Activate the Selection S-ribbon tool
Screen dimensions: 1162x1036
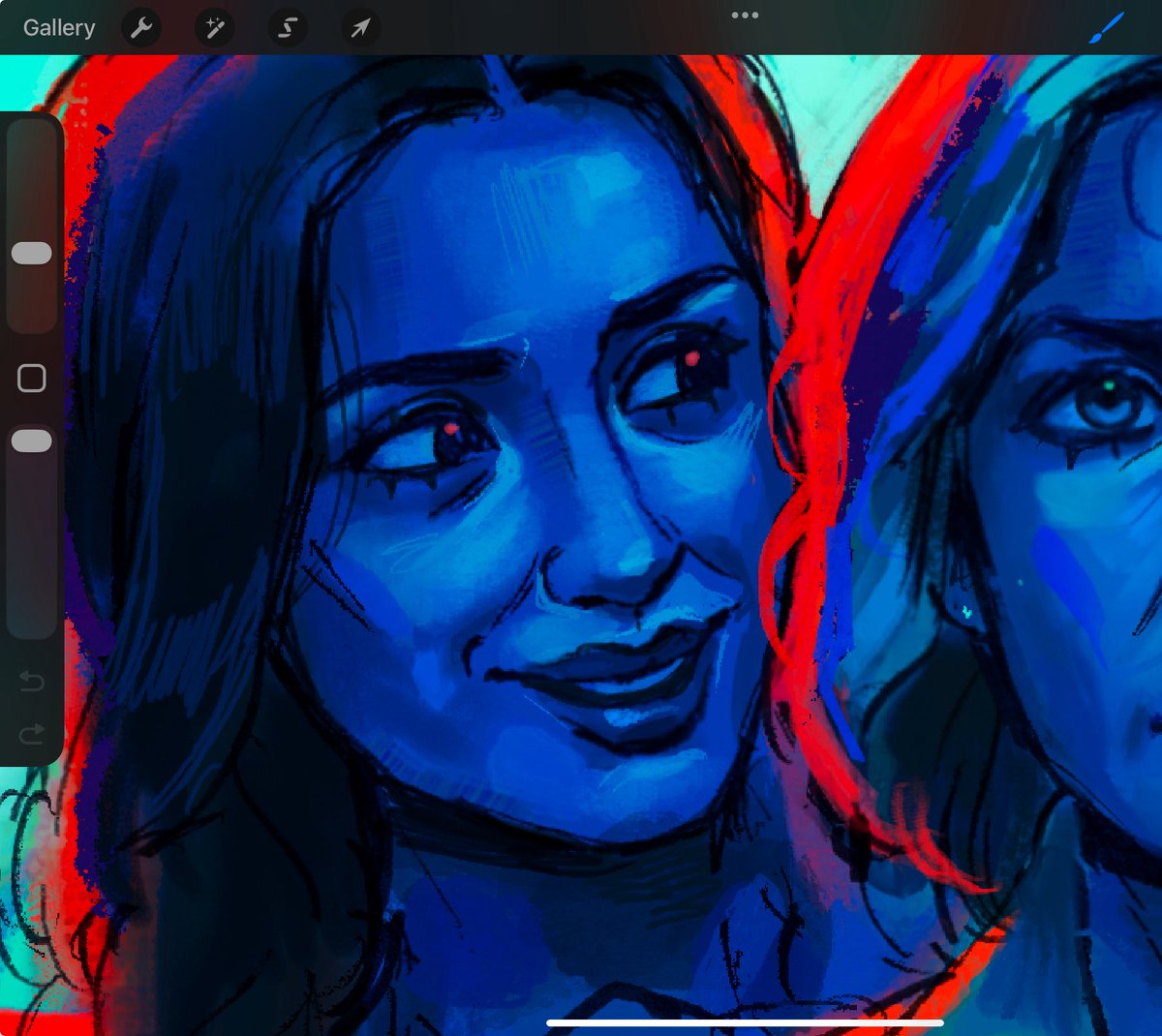(288, 27)
